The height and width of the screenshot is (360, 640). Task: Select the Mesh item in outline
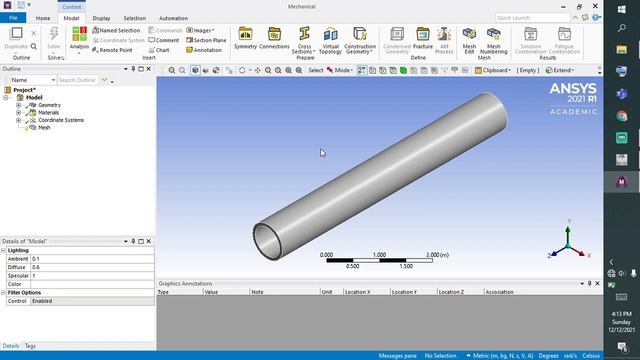coord(44,128)
